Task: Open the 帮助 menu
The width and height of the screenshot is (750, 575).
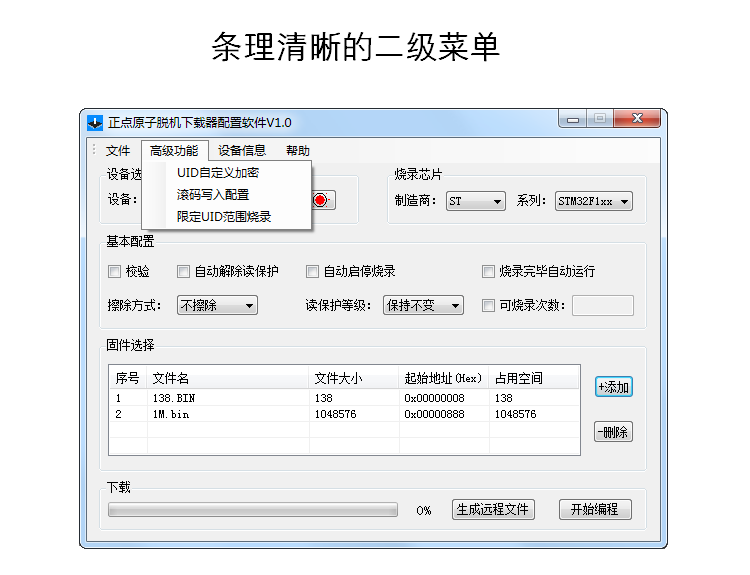Action: point(298,151)
